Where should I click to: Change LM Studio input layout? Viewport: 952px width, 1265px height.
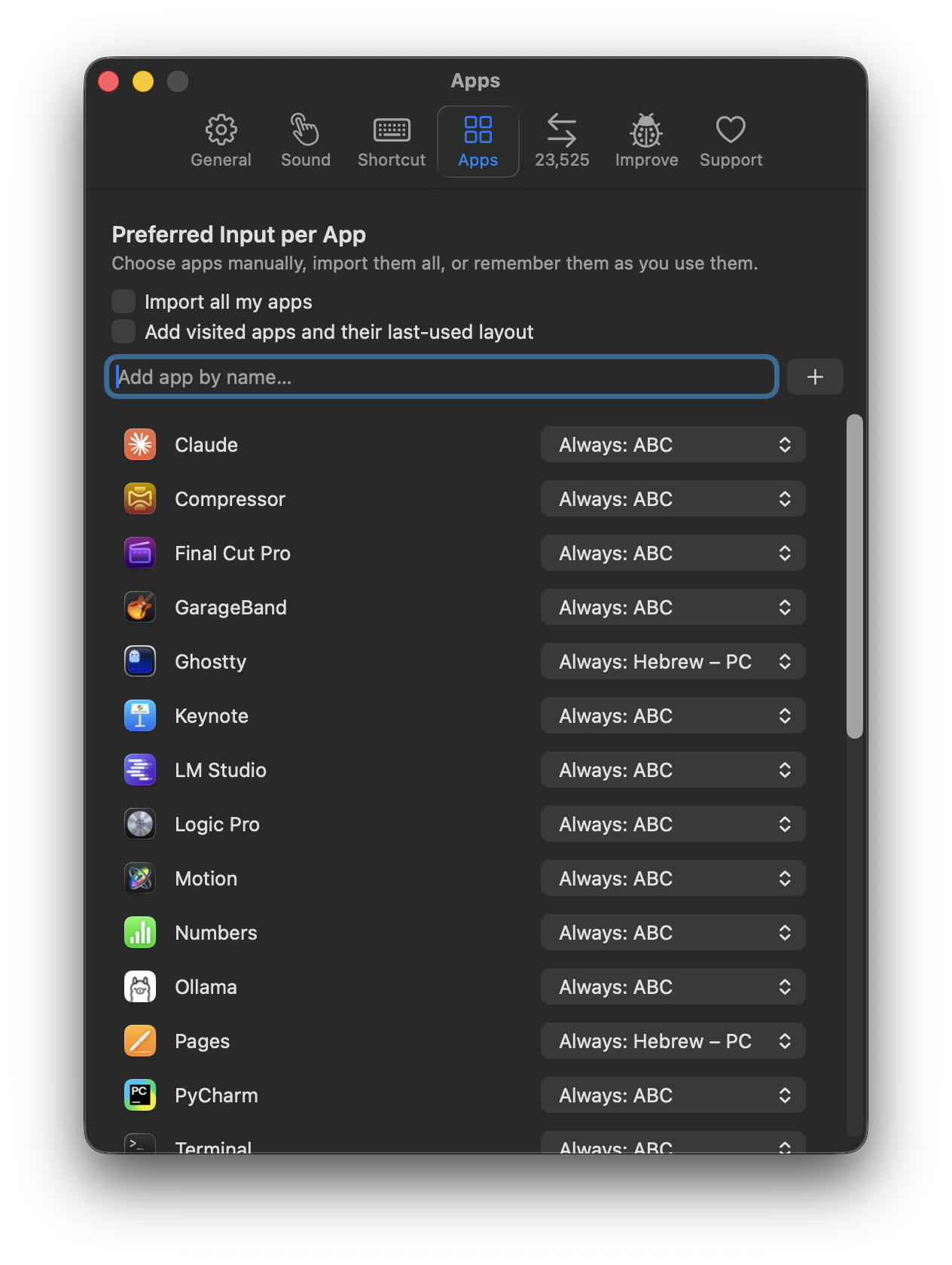click(673, 770)
